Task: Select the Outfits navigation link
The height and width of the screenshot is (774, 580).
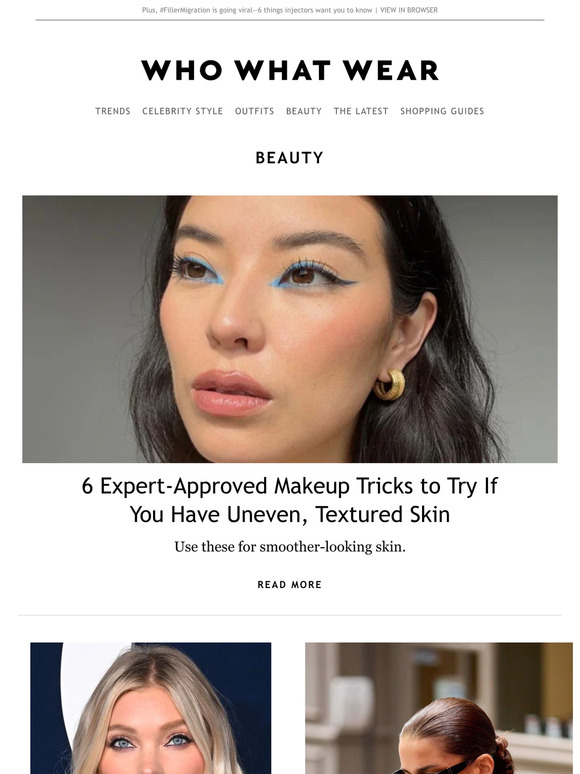Action: 254,111
